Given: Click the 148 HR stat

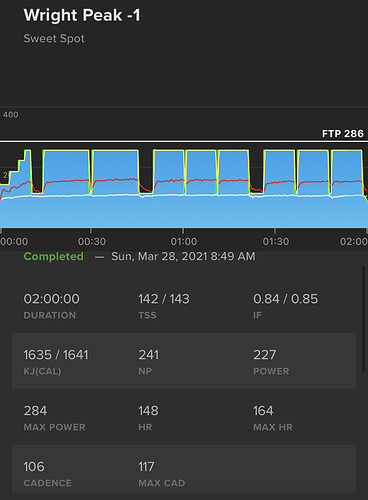Looking at the screenshot, I should [148, 417].
